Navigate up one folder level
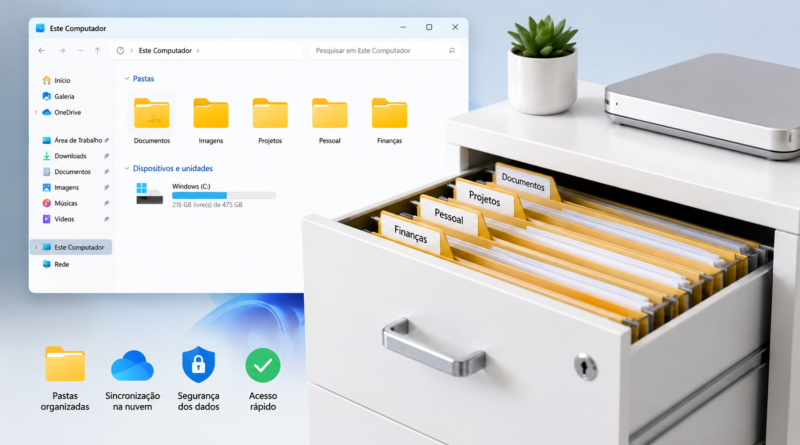This screenshot has height=445, width=800. click(x=97, y=51)
